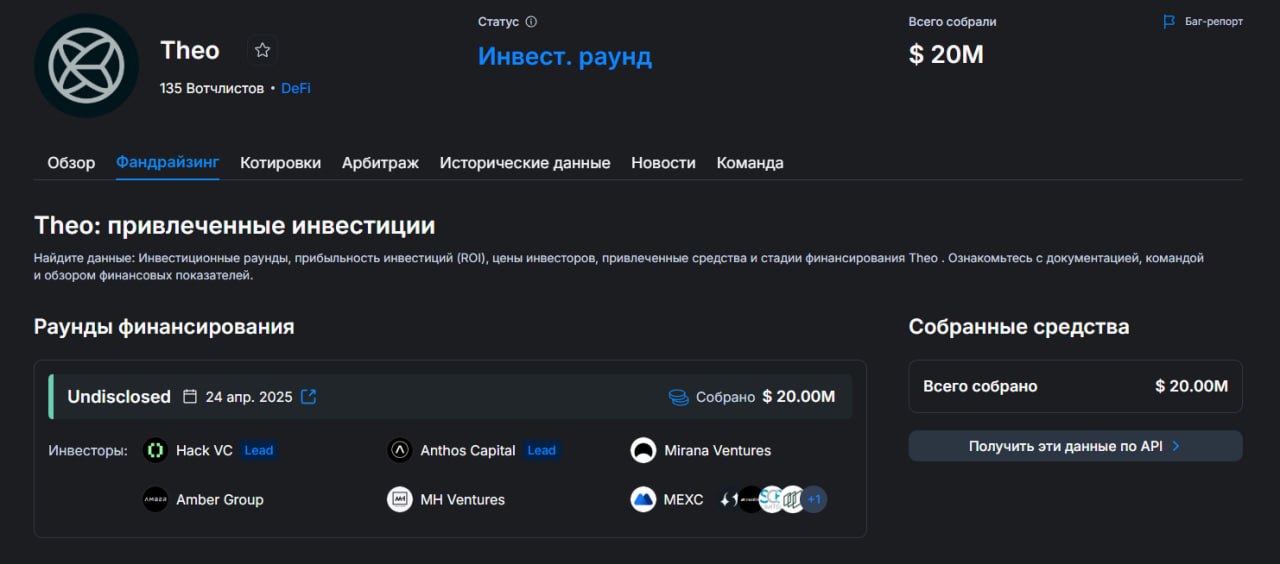This screenshot has height=564, width=1280.
Task: Open the Новости tab
Action: 663,163
